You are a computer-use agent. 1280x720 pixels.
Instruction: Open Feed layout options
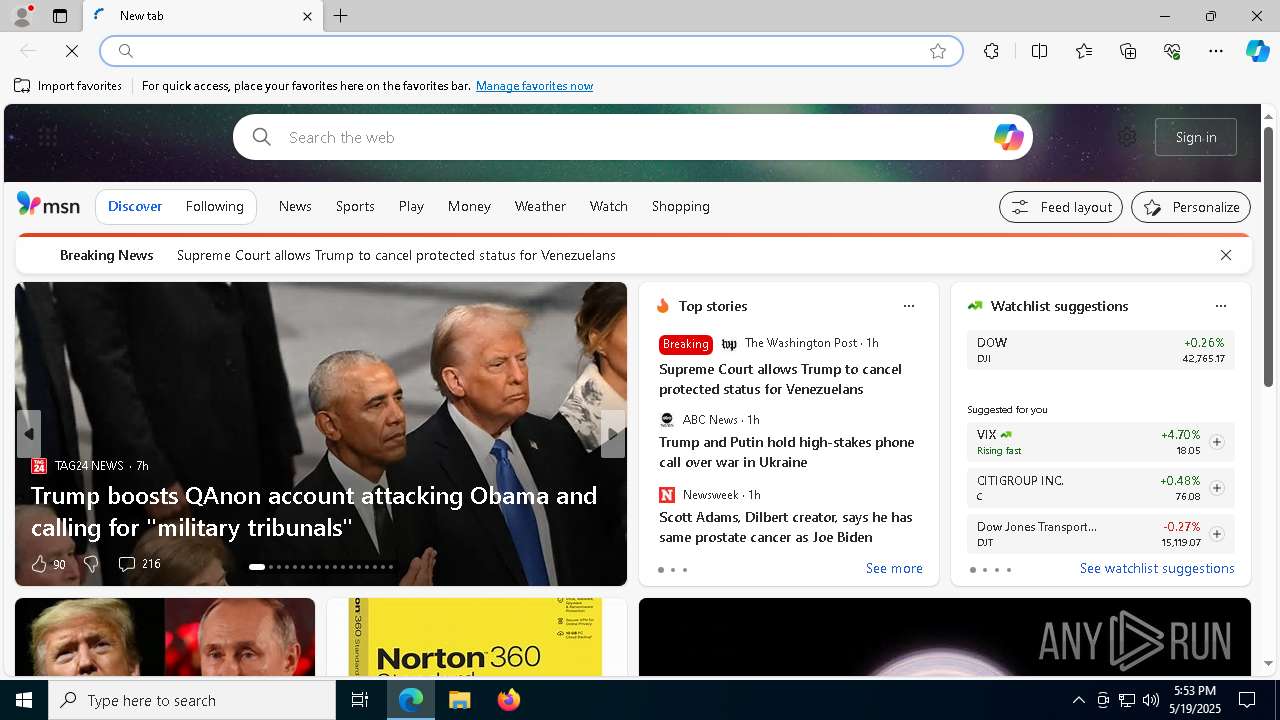[1061, 207]
